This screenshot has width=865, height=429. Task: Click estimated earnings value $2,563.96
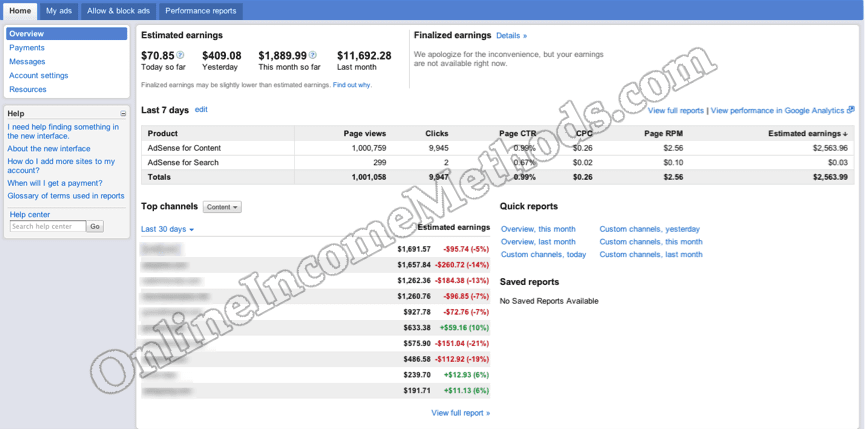pyautogui.click(x=830, y=148)
